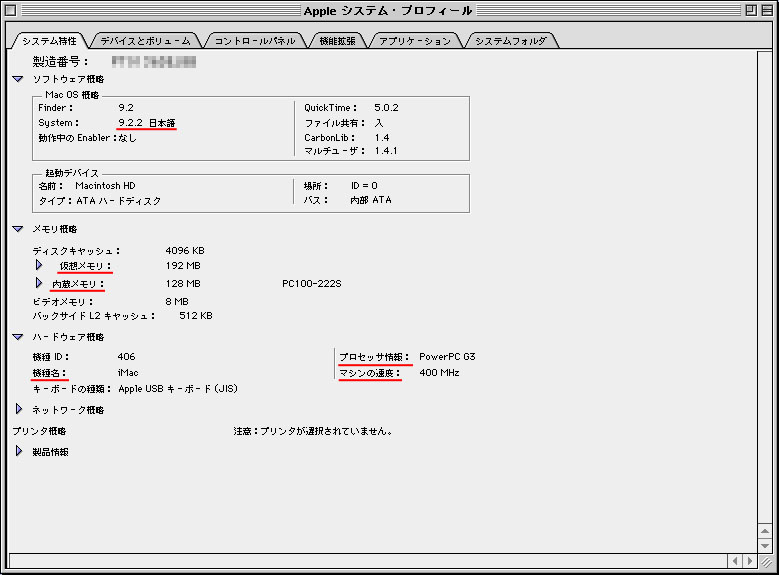
Task: Click the CarbonLib version 1.4
Action: click(382, 138)
